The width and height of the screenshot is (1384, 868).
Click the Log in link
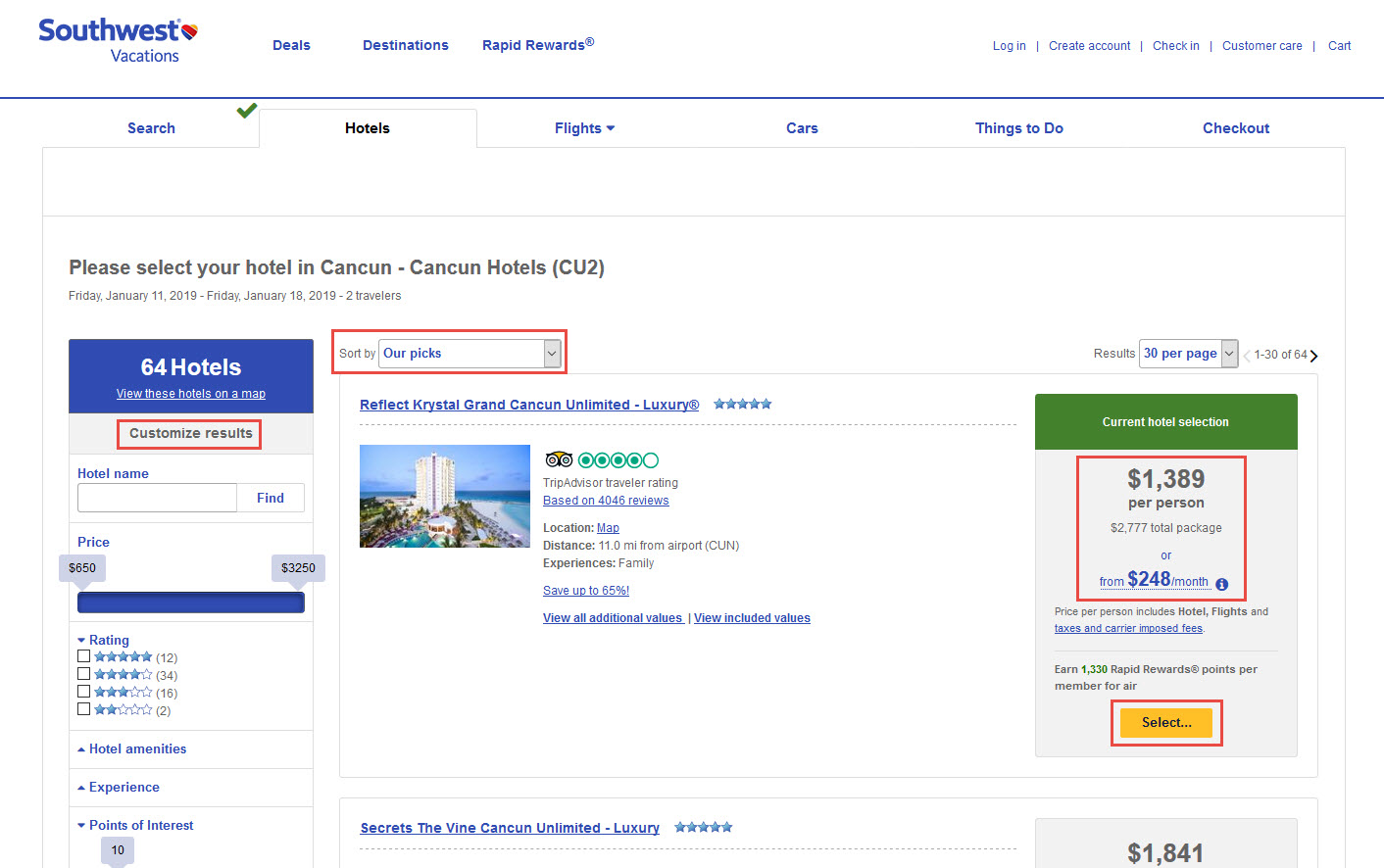[1010, 46]
